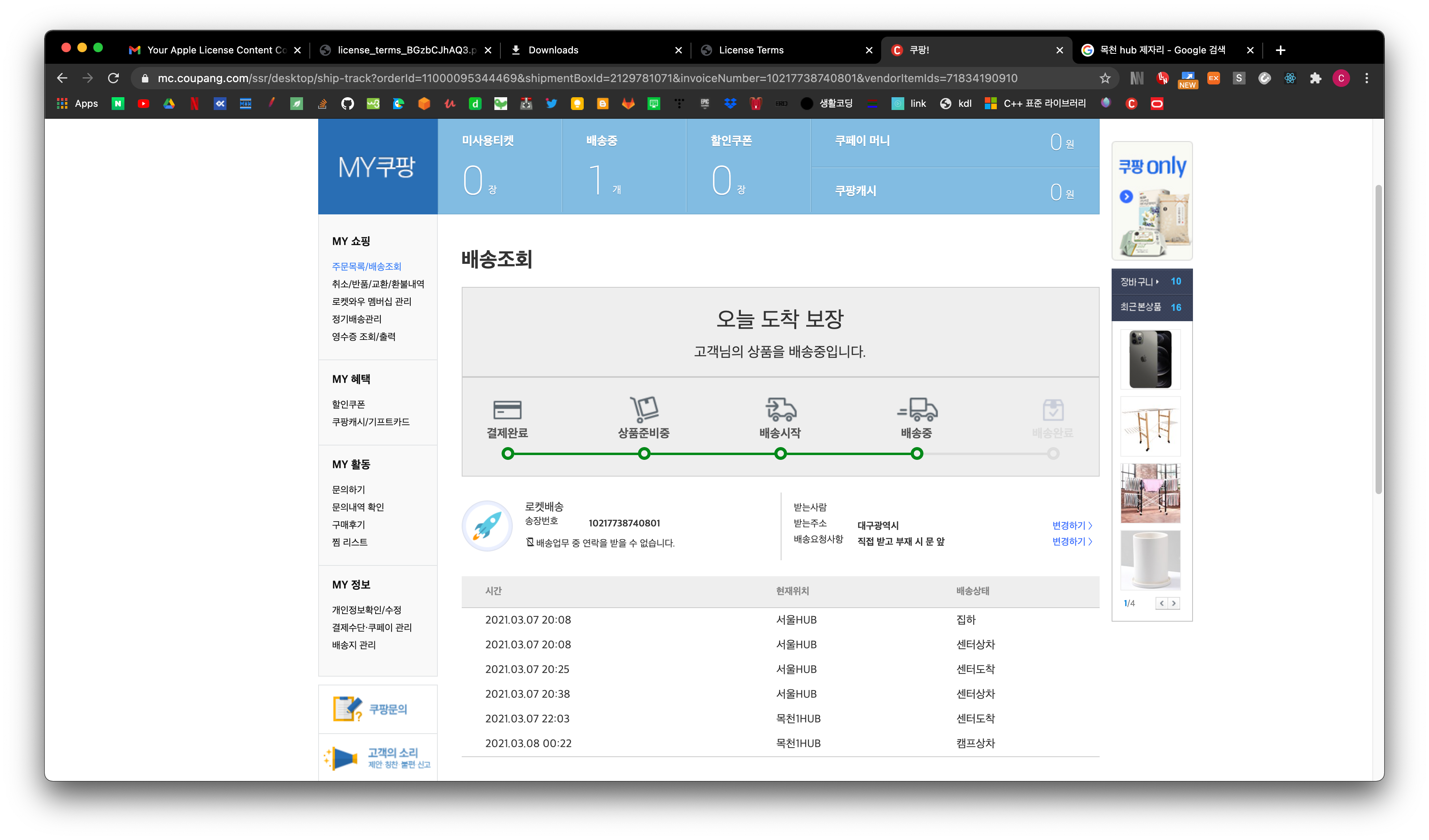Viewport: 1429px width, 840px height.
Task: Open the GitHub bookmark icon
Action: [x=347, y=104]
